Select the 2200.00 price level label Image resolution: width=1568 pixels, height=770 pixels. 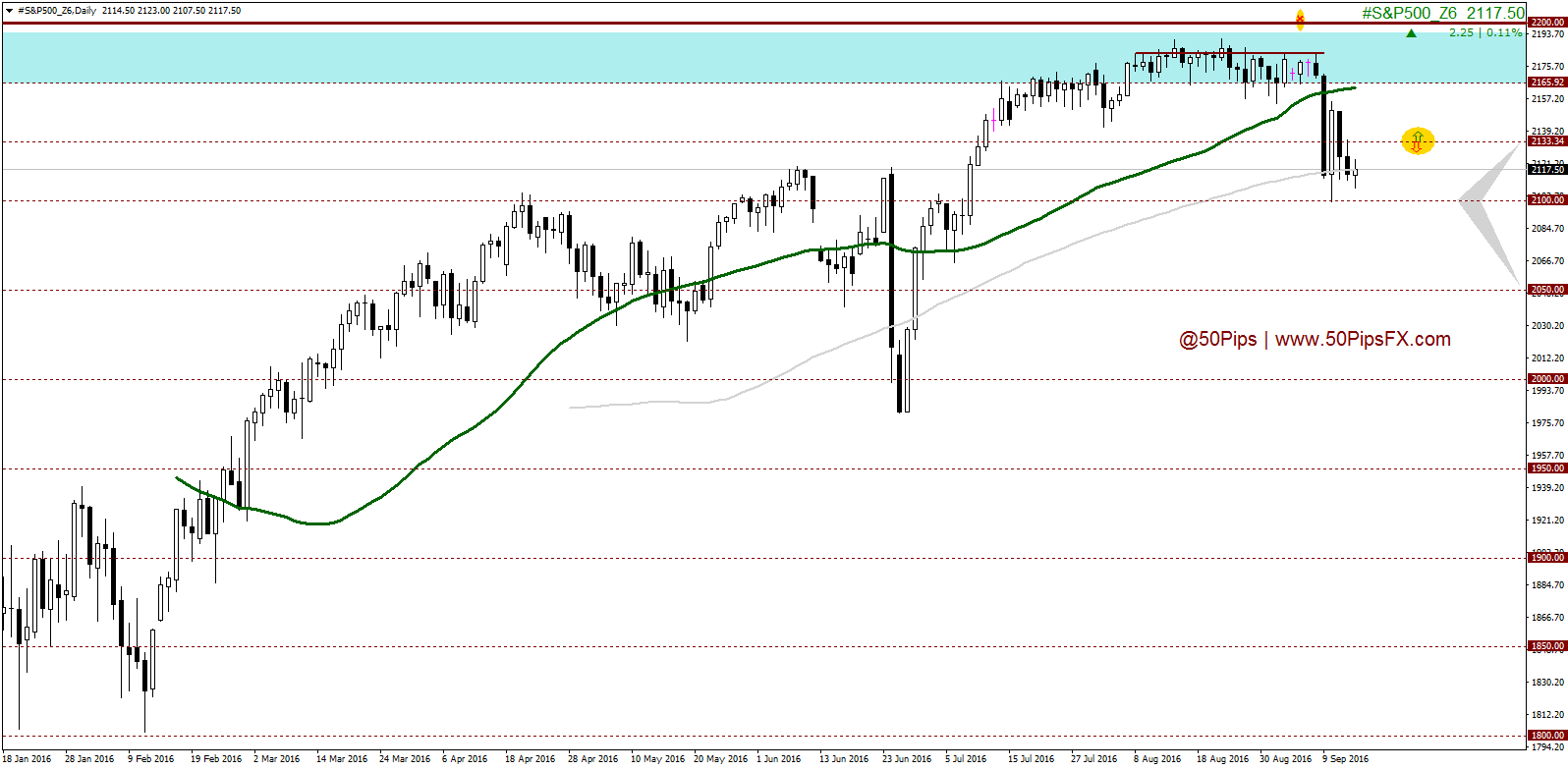[x=1546, y=22]
